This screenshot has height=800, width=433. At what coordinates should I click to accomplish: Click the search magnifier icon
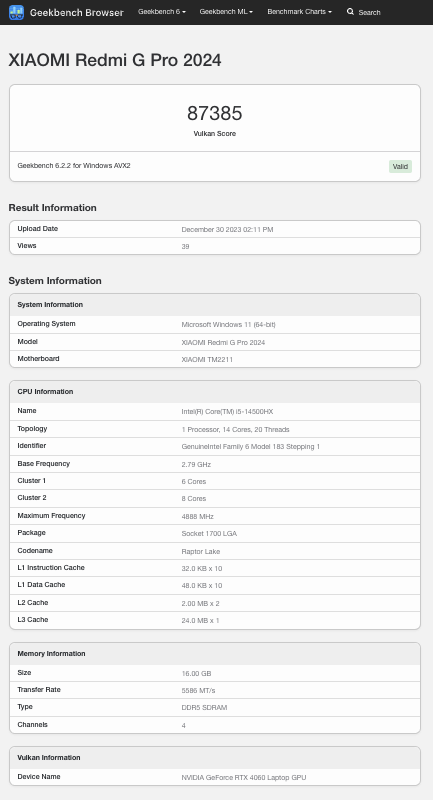[x=350, y=11]
